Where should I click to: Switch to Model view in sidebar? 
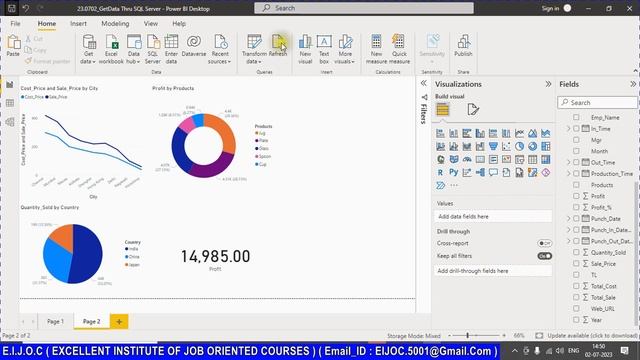(10, 122)
